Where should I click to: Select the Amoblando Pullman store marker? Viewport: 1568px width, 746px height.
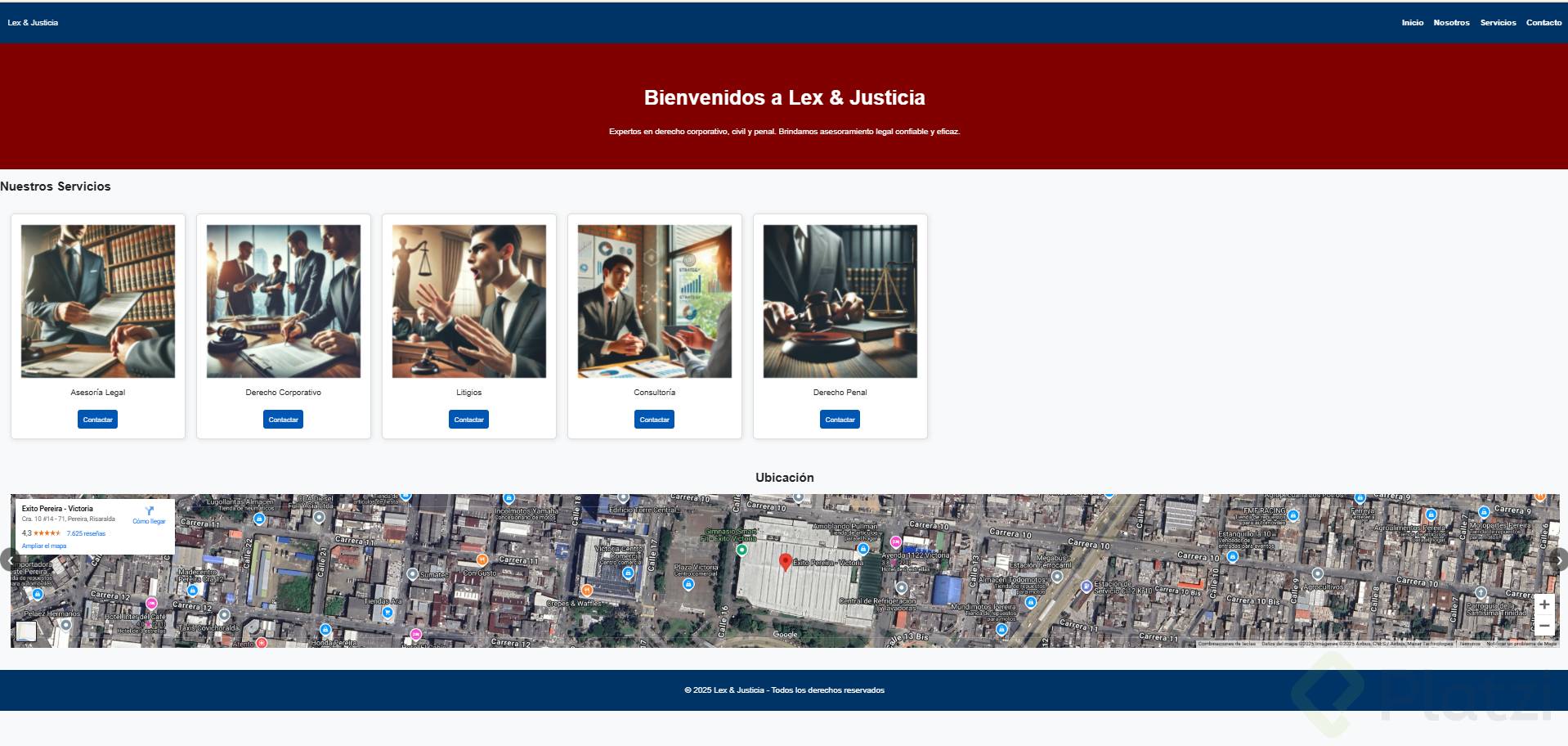click(862, 549)
